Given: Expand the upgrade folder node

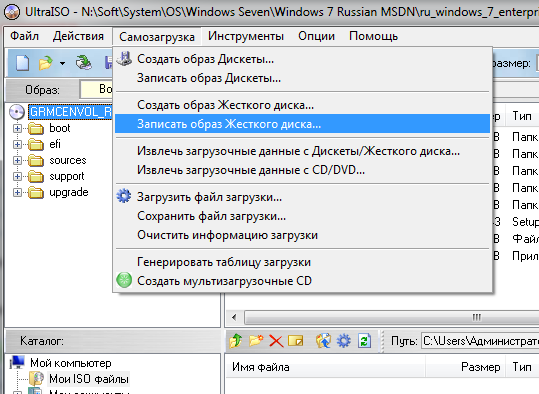Looking at the screenshot, I should point(17,193).
